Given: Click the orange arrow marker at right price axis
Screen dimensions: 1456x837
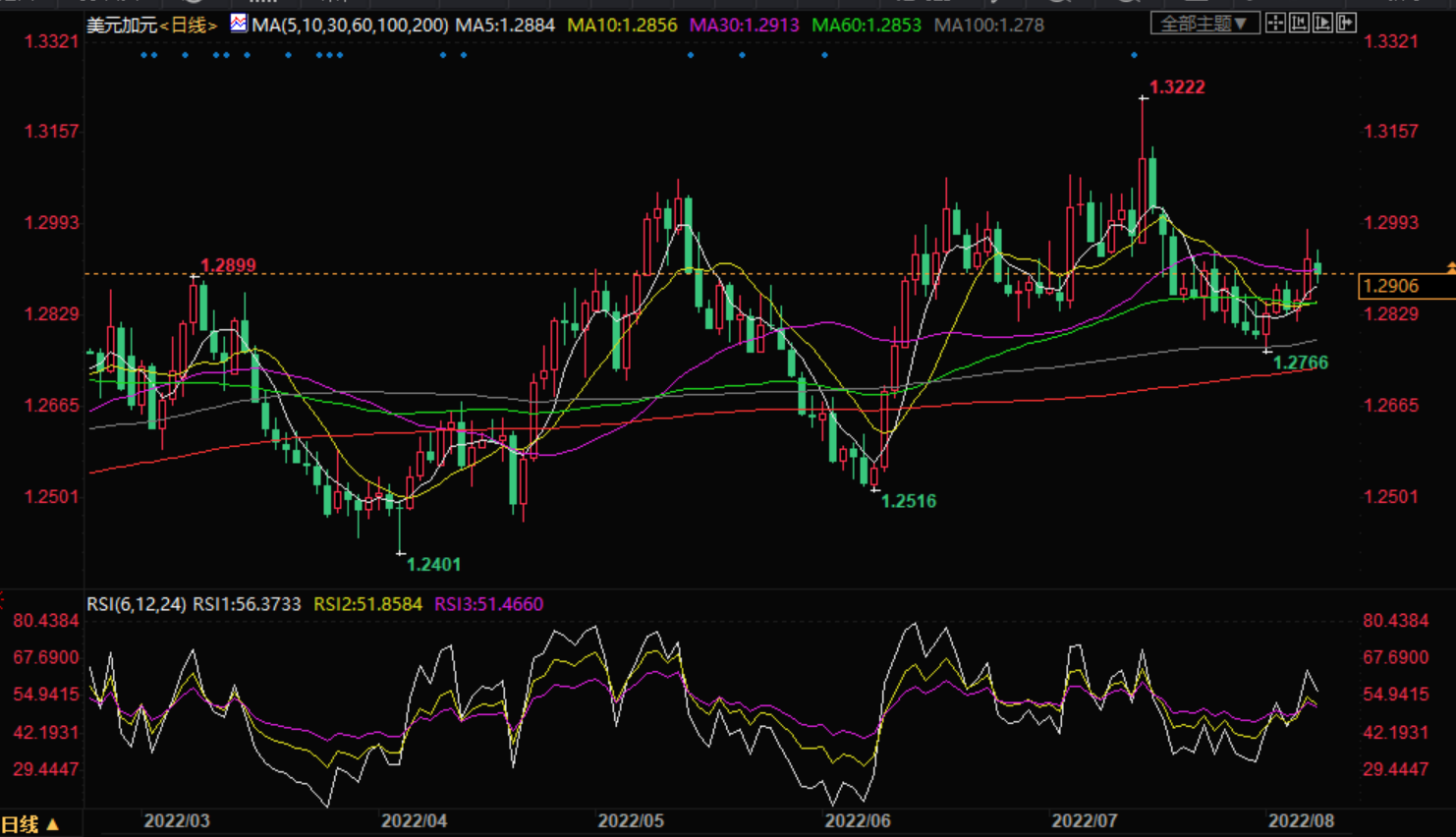Looking at the screenshot, I should [1450, 268].
